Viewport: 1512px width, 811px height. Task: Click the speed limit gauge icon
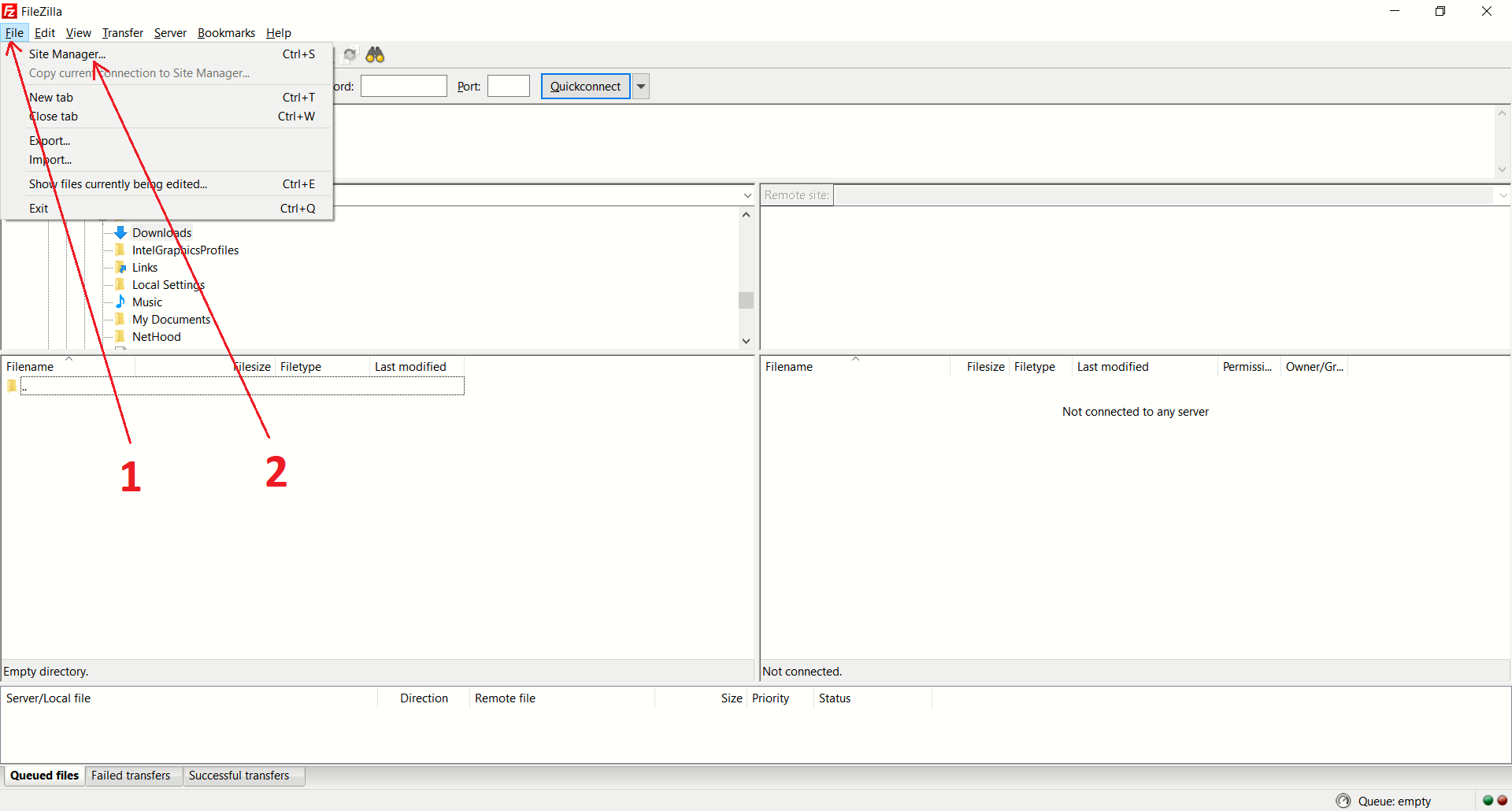pos(1343,801)
